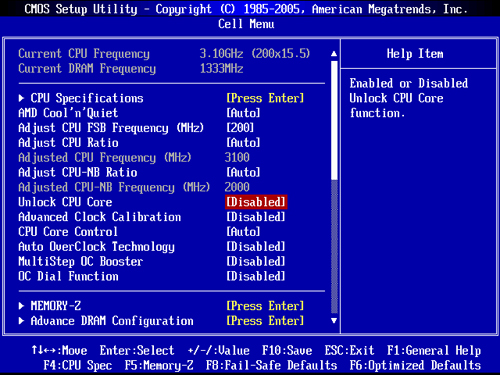This screenshot has width=500, height=375.
Task: Open the AMD Cool'n'Quiet Auto option
Action: pyautogui.click(x=243, y=113)
